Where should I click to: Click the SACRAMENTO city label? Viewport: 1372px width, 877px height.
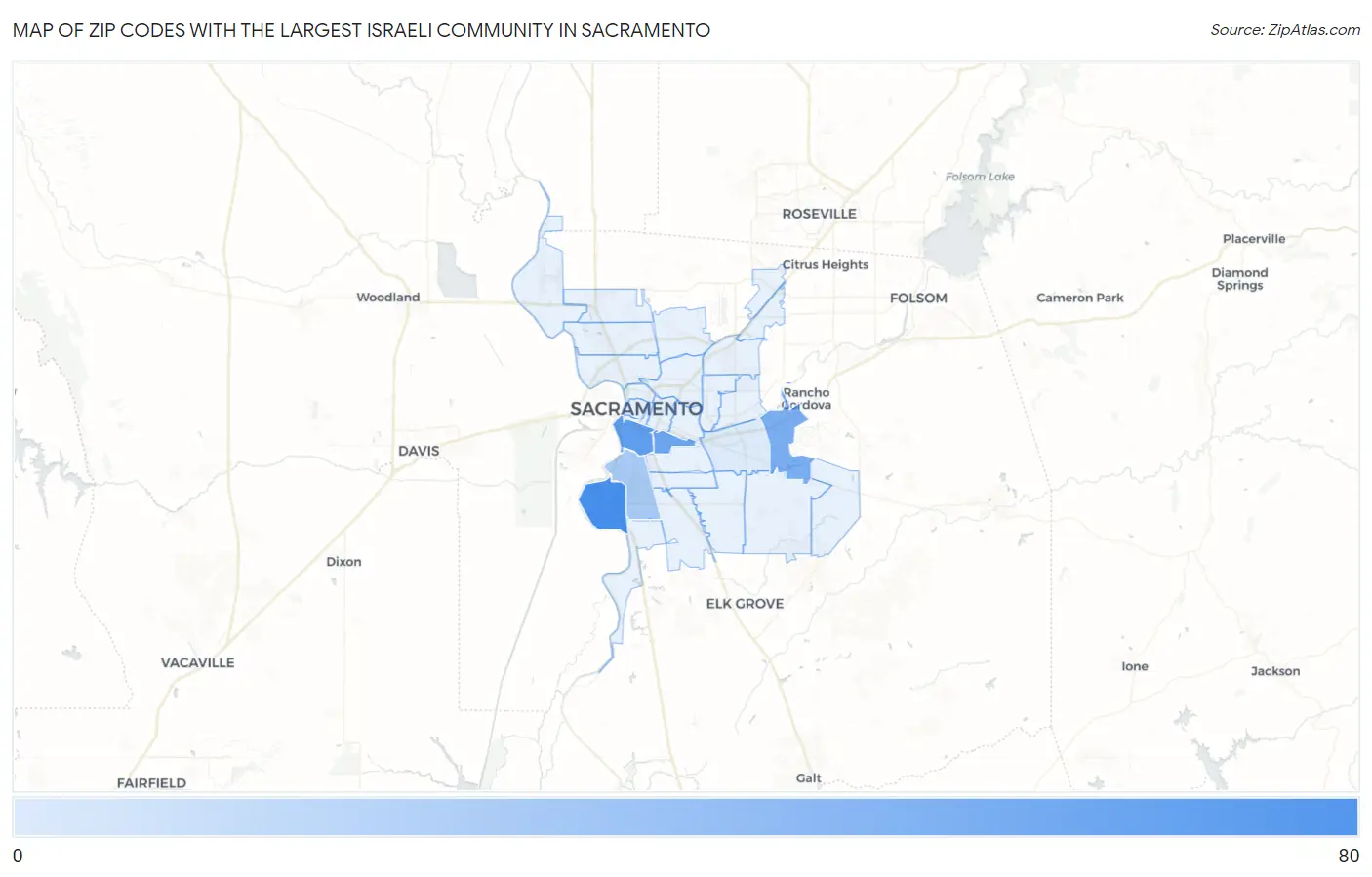pos(636,409)
